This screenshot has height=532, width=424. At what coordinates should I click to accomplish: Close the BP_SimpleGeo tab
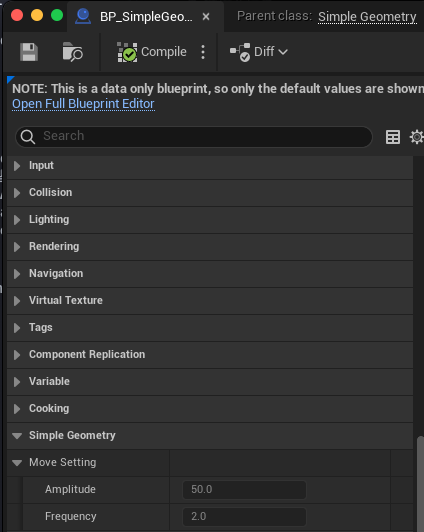206,17
